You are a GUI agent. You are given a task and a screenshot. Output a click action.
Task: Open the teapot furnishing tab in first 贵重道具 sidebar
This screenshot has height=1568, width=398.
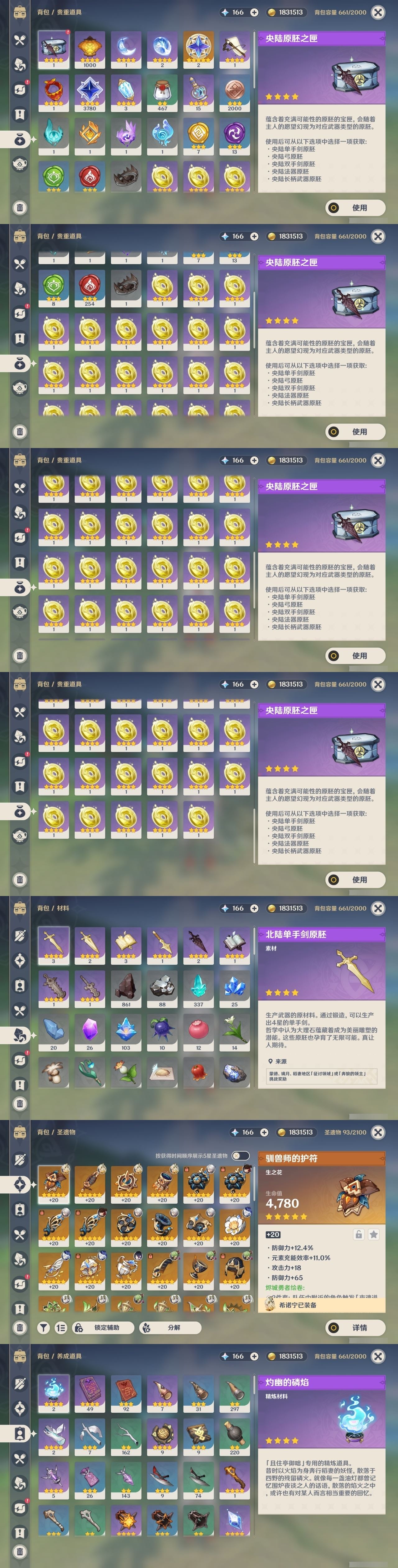[20, 164]
